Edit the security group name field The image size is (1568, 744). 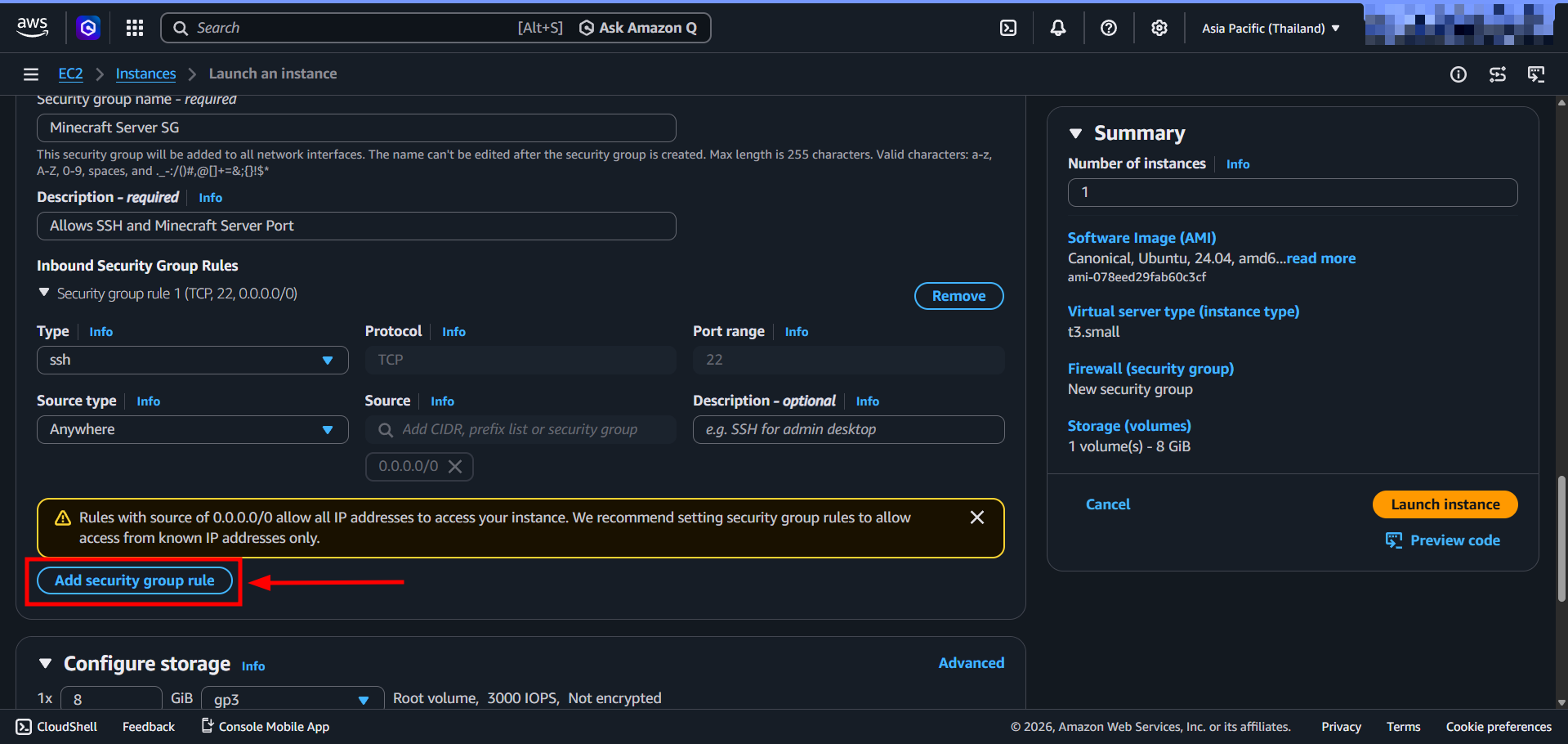(356, 128)
